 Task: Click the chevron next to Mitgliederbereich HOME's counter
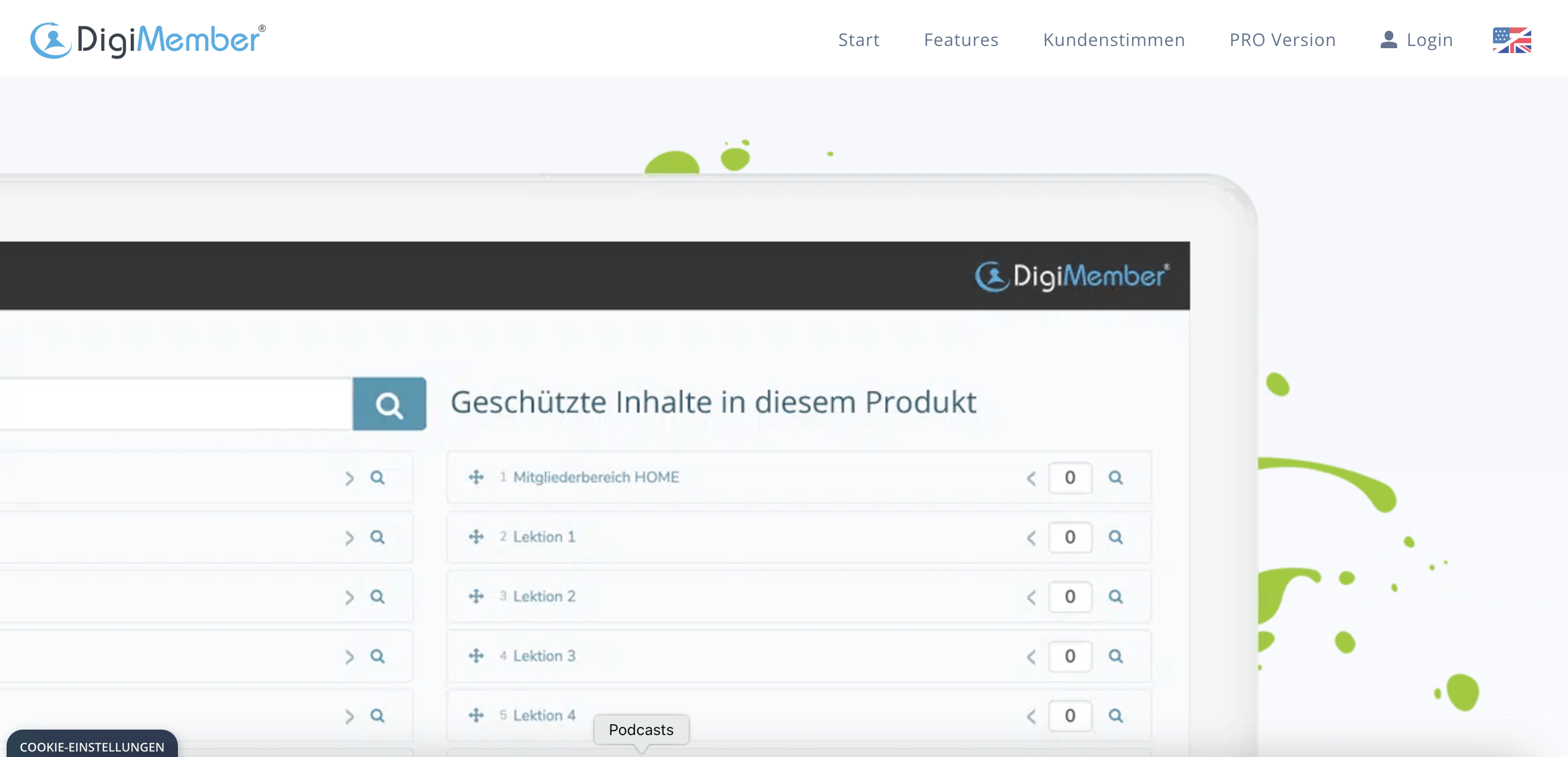coord(1032,479)
